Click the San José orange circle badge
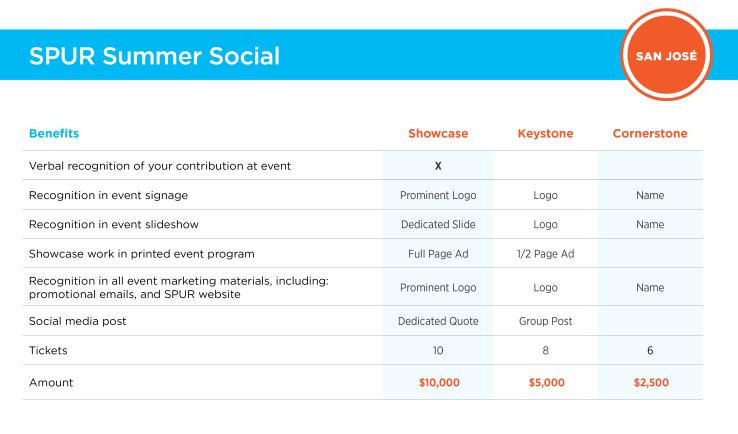Viewport: 738px width, 434px height. 666,55
